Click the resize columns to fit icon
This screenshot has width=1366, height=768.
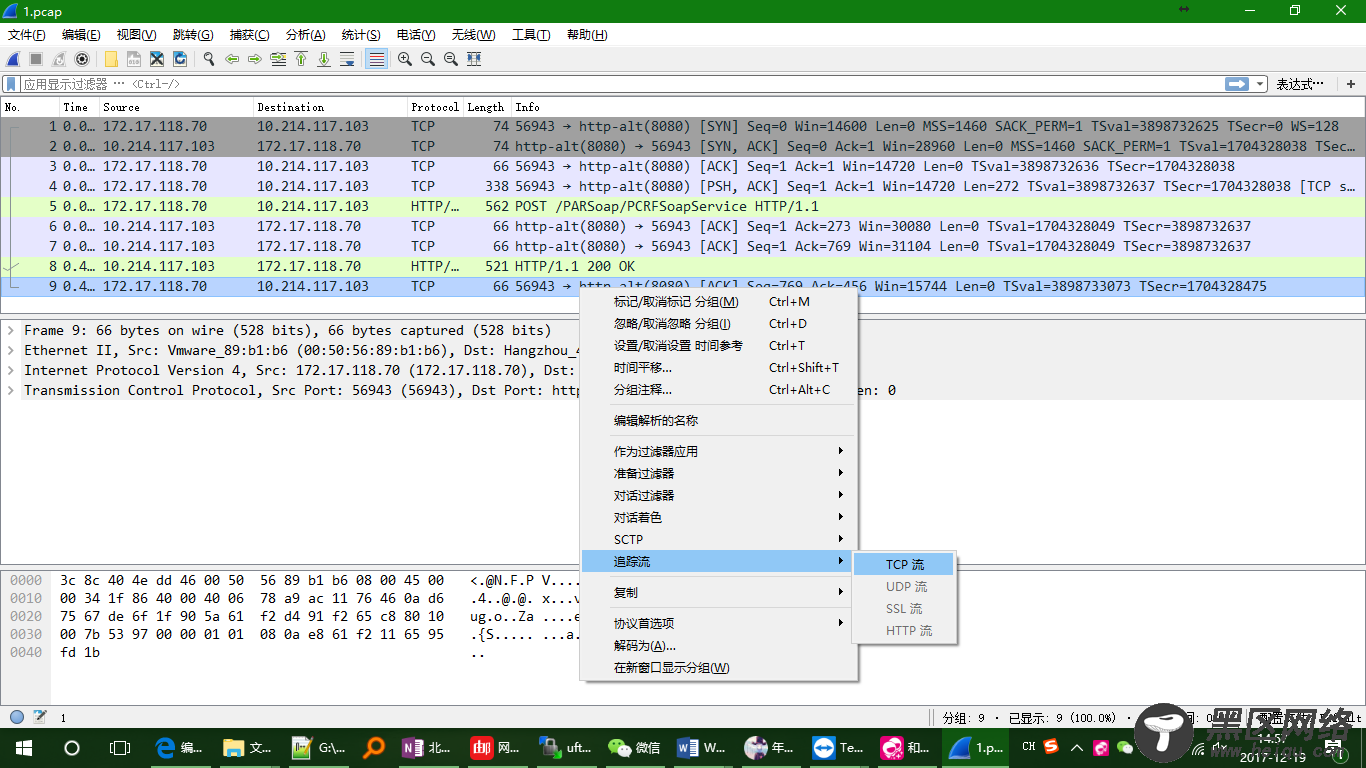click(x=474, y=59)
